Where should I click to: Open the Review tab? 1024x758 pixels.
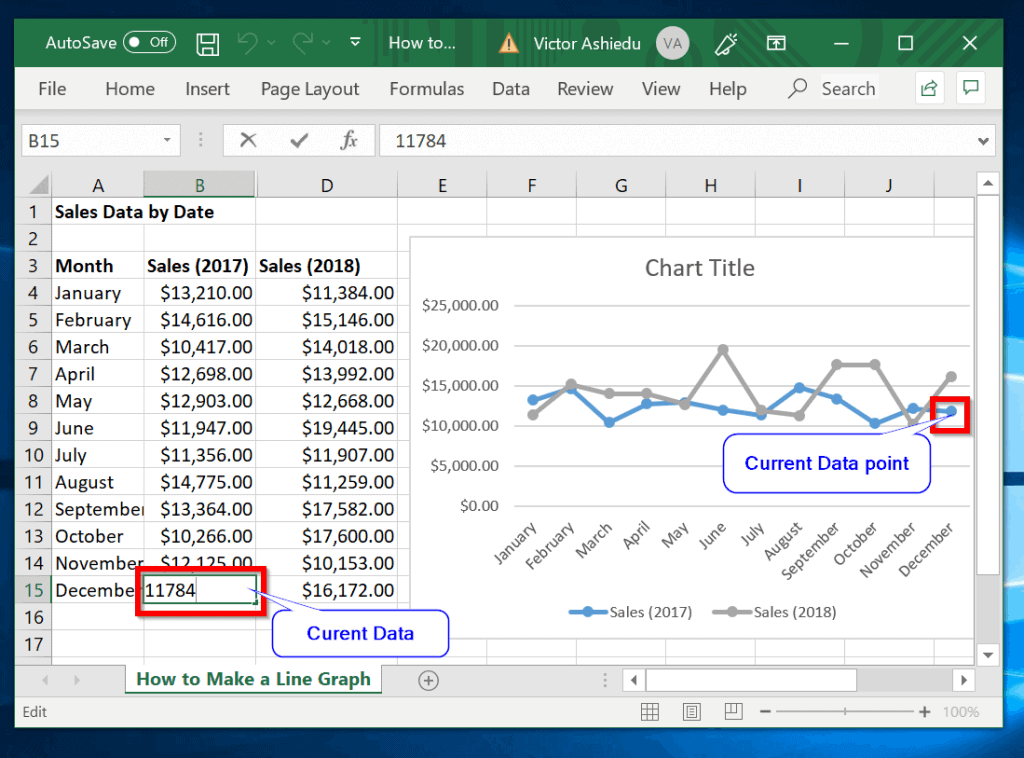(x=584, y=88)
